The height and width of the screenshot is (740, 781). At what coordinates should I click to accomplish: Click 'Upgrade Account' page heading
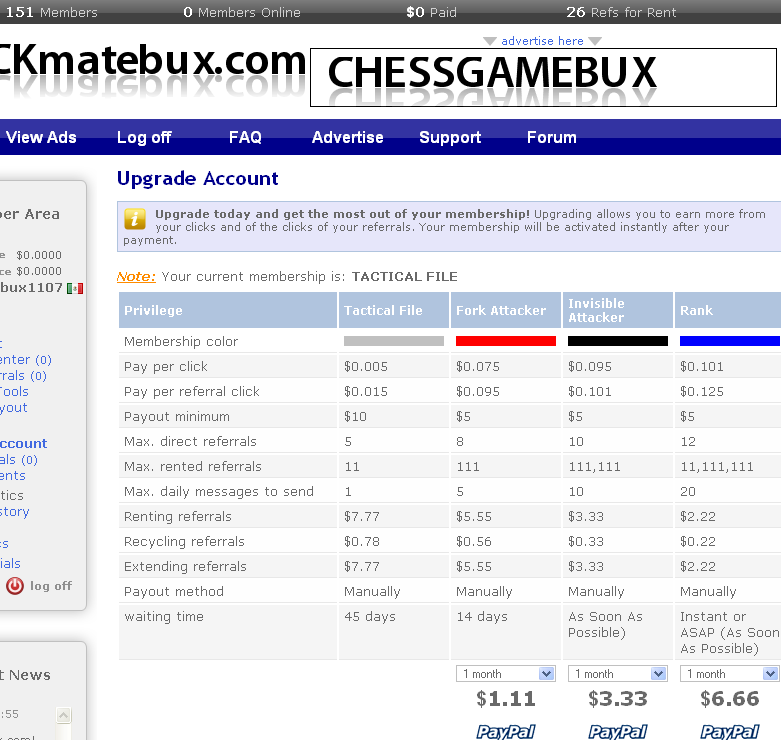point(198,179)
